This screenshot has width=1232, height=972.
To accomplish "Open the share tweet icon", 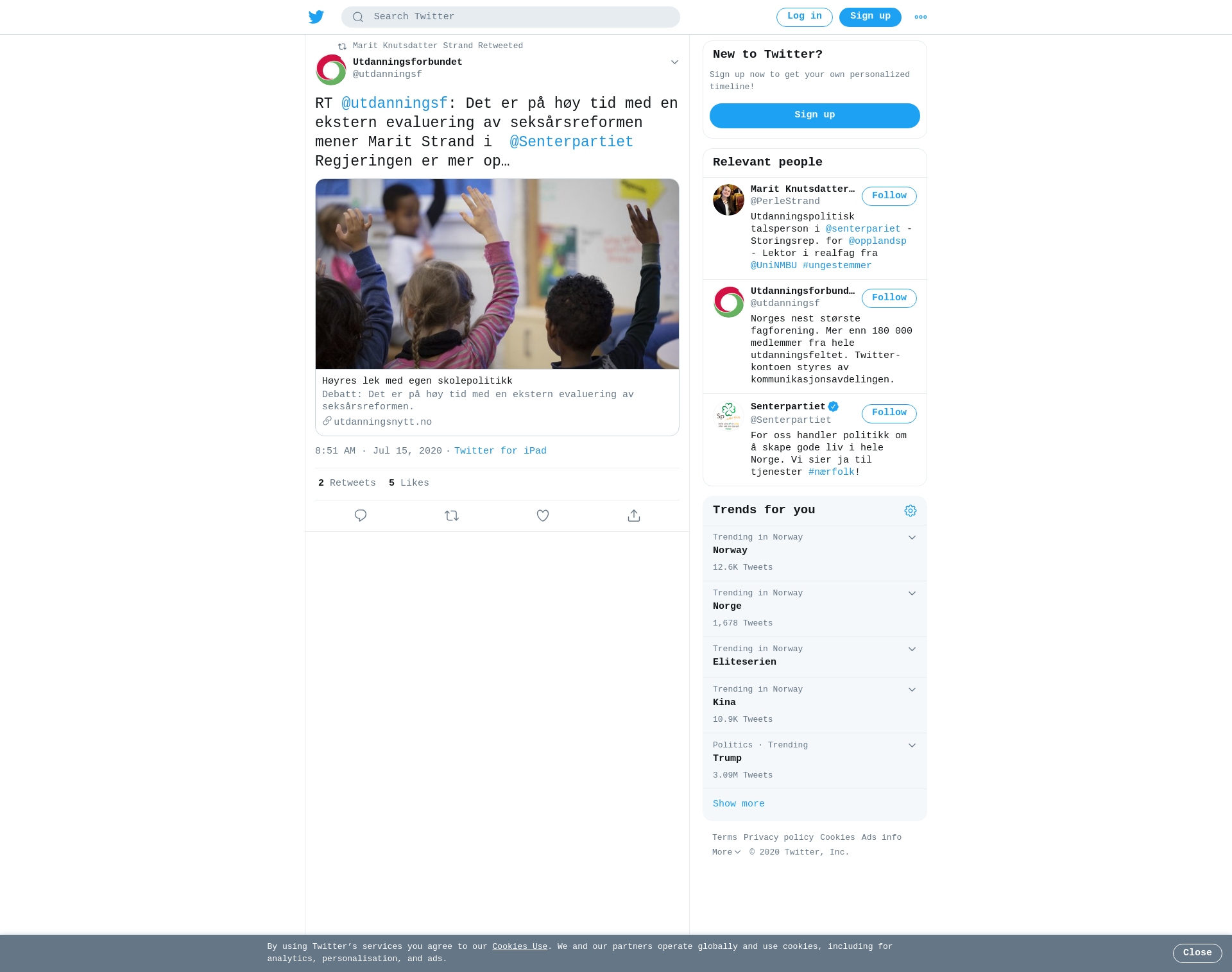I will tap(634, 515).
